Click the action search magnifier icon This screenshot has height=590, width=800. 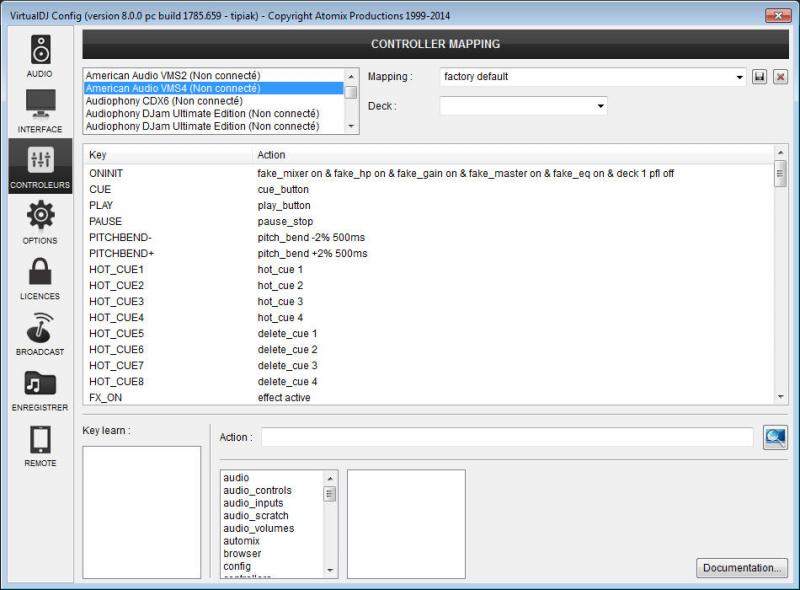(775, 437)
